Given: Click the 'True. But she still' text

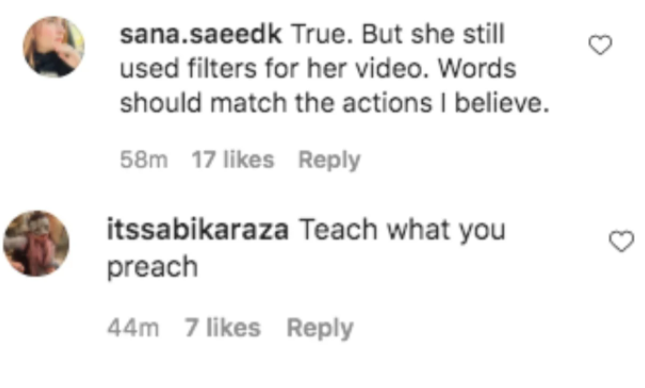Looking at the screenshot, I should click(x=398, y=34).
